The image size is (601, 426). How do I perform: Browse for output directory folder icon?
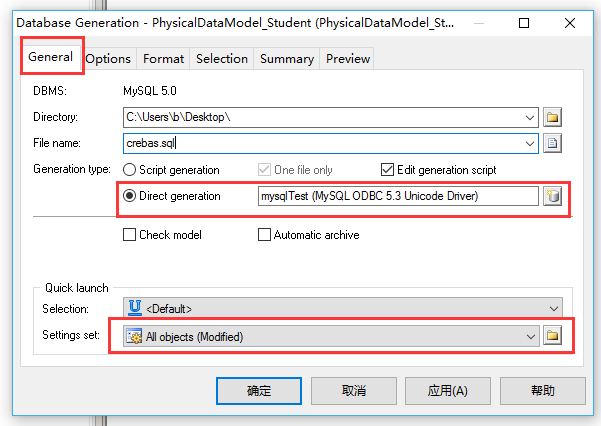pos(552,117)
